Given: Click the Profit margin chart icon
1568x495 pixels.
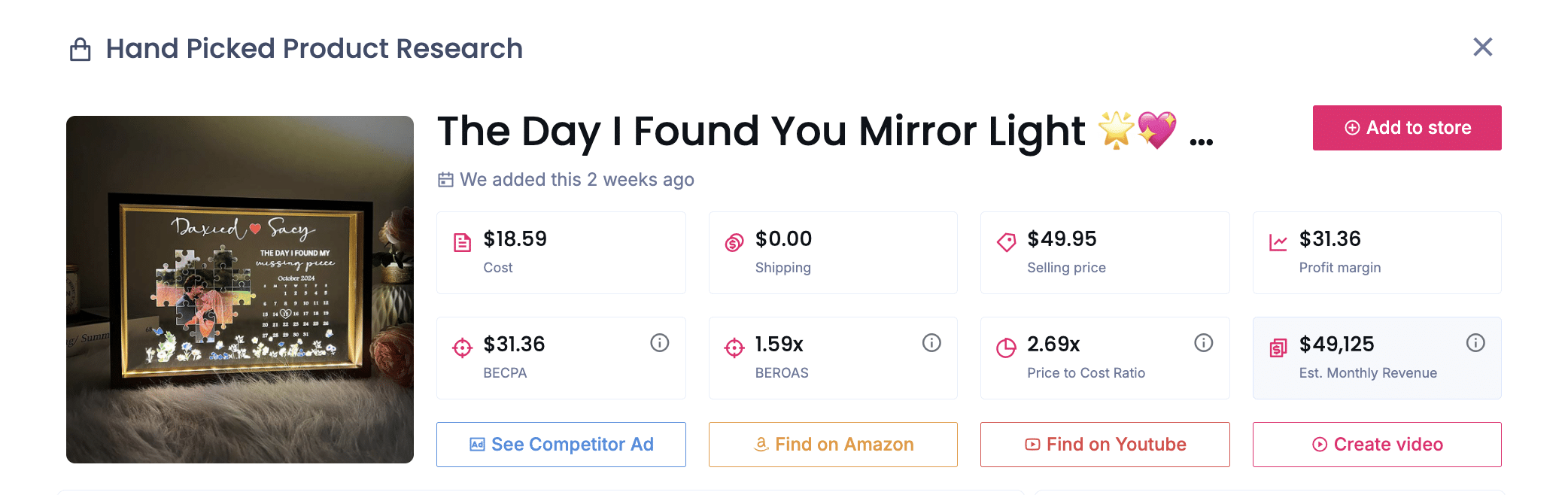Looking at the screenshot, I should [x=1278, y=242].
